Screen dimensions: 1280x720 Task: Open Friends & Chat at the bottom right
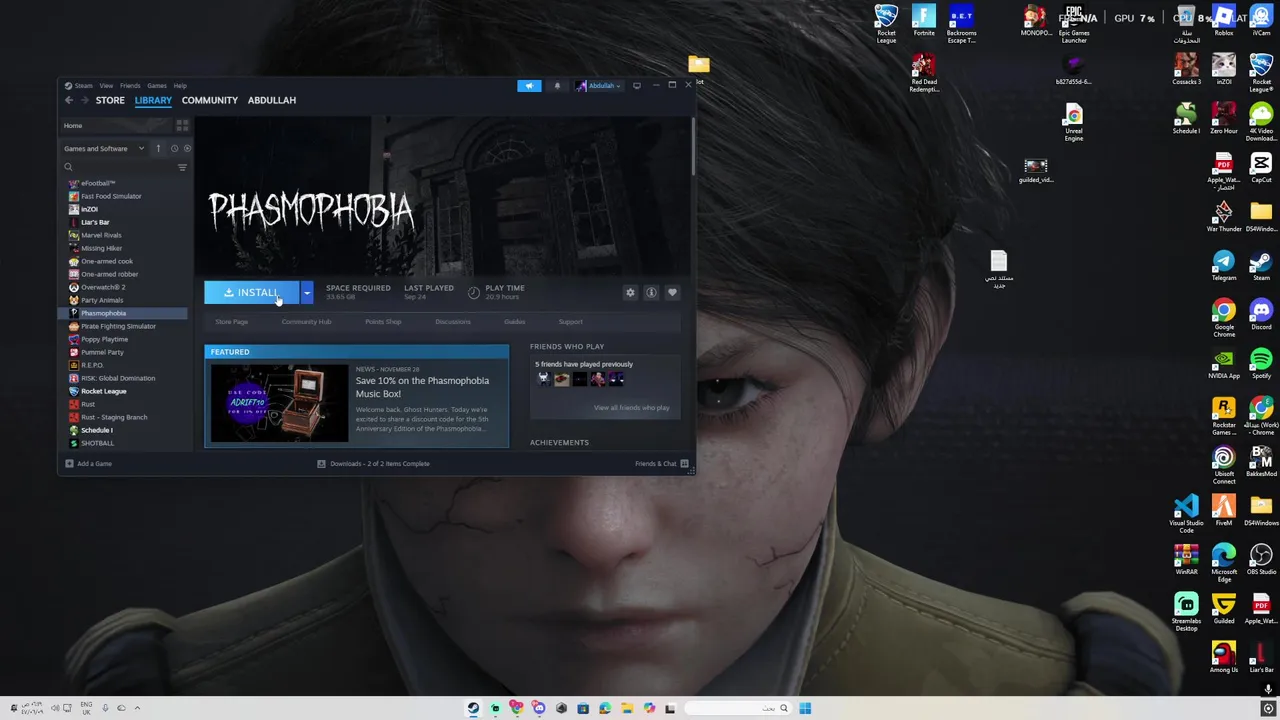pyautogui.click(x=661, y=463)
